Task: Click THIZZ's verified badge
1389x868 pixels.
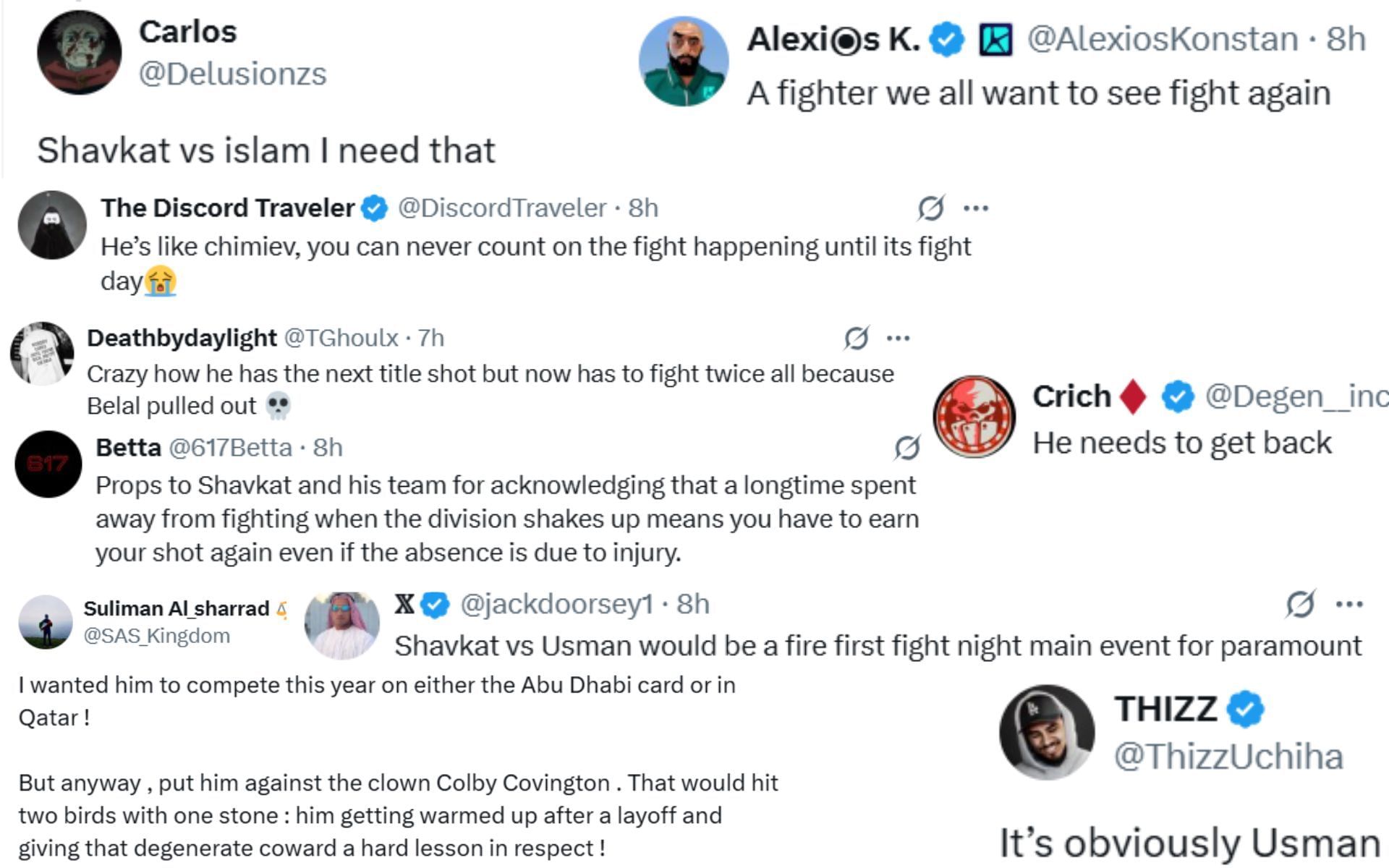Action: 1244,709
